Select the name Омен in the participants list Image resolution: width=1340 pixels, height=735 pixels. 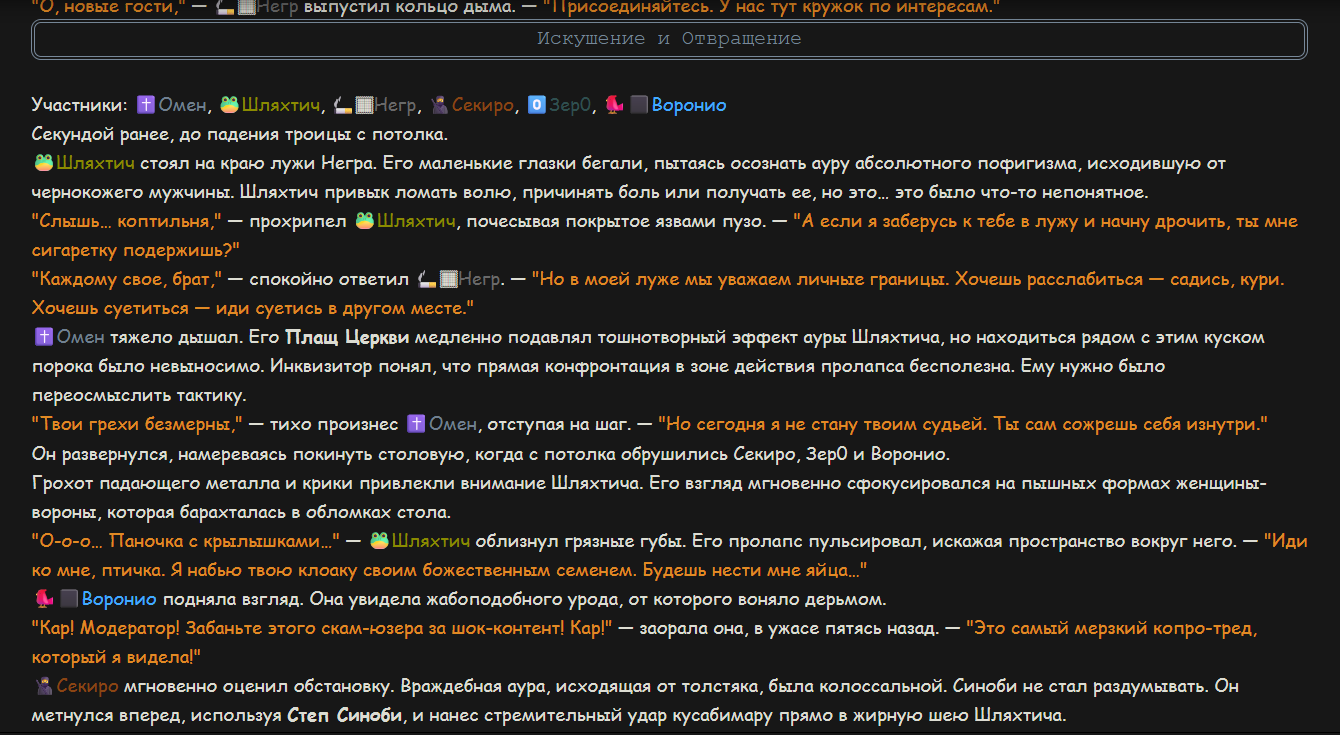pos(183,105)
